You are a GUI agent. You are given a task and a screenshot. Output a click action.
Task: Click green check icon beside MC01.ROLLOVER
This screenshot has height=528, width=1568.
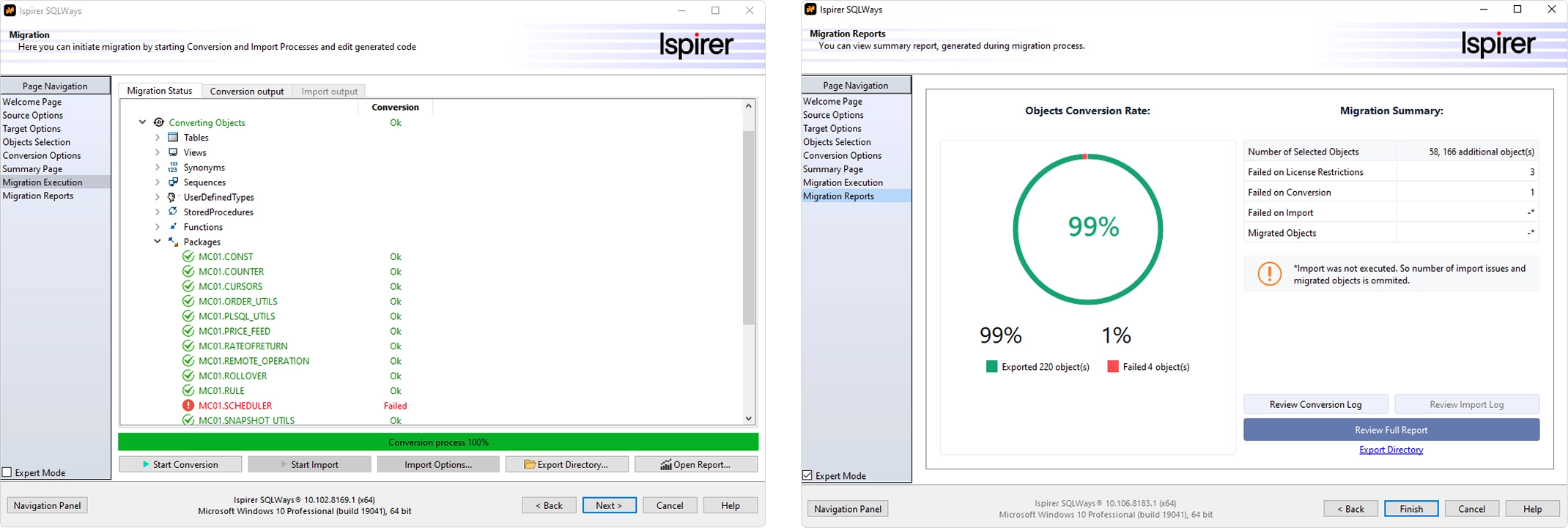coord(188,376)
